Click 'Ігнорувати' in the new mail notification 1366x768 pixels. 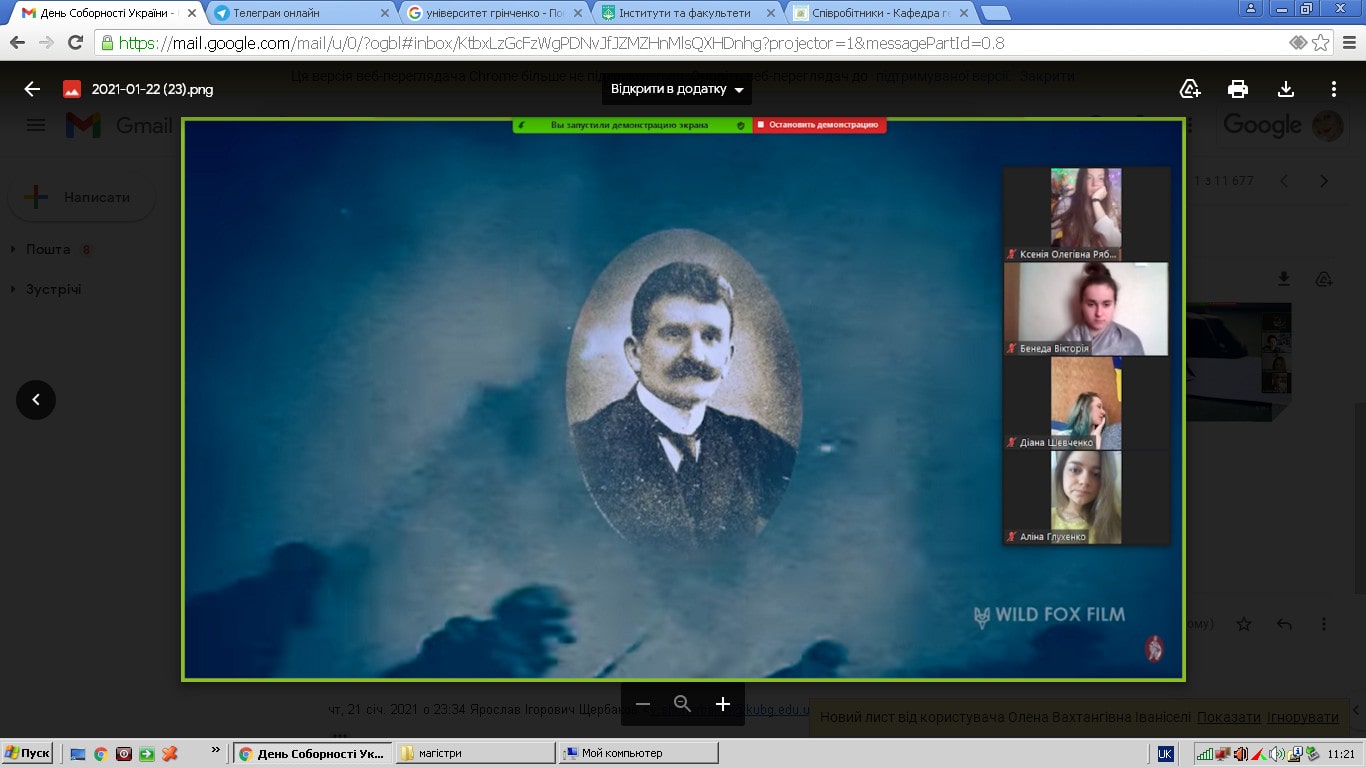tap(1302, 717)
